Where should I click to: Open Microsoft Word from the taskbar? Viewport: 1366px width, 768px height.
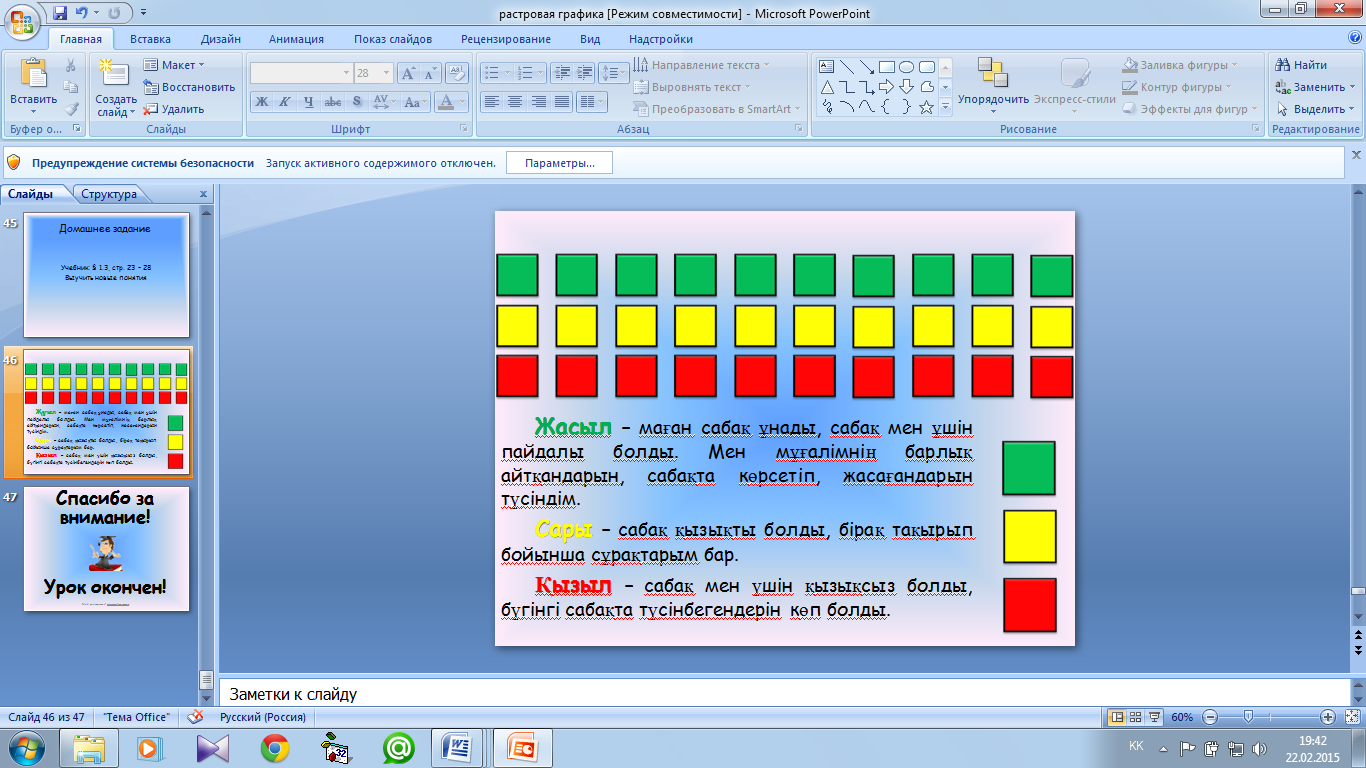pos(458,748)
